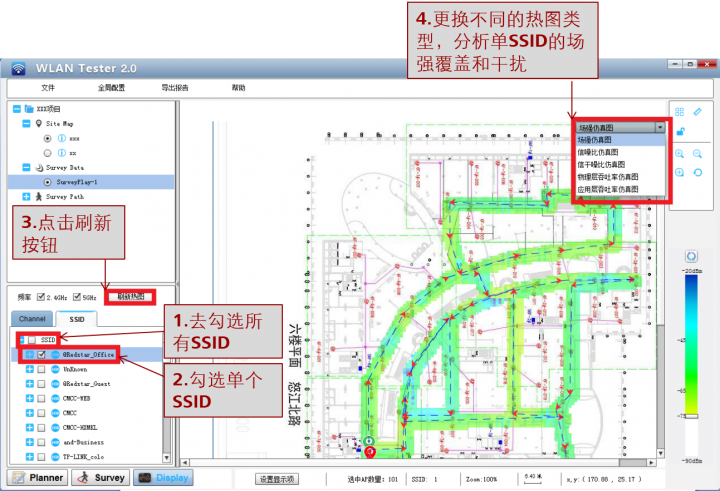720x491 pixels.
Task: Open the 帮助 menu
Action: [238, 88]
